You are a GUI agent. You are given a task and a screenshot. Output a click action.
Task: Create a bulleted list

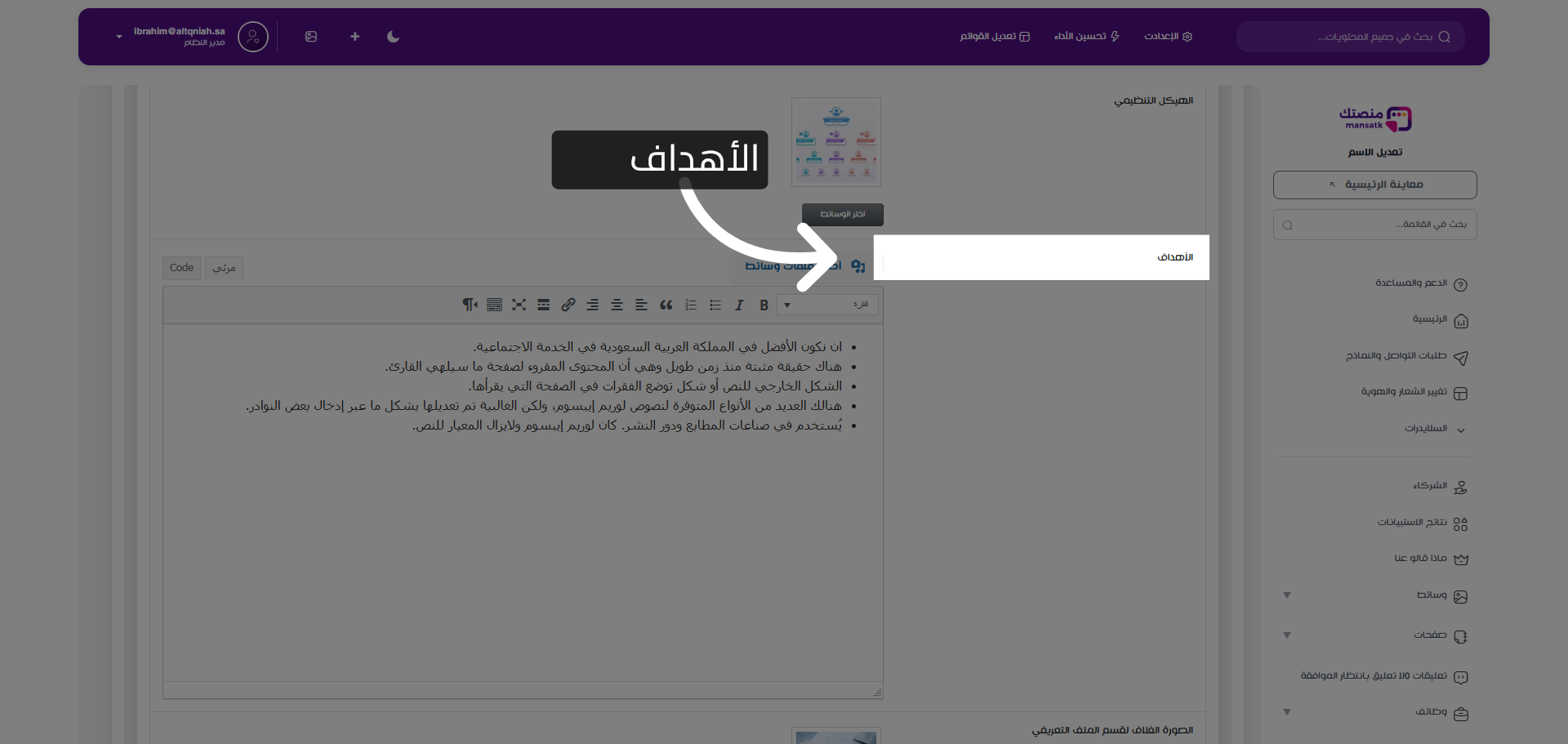(x=715, y=305)
